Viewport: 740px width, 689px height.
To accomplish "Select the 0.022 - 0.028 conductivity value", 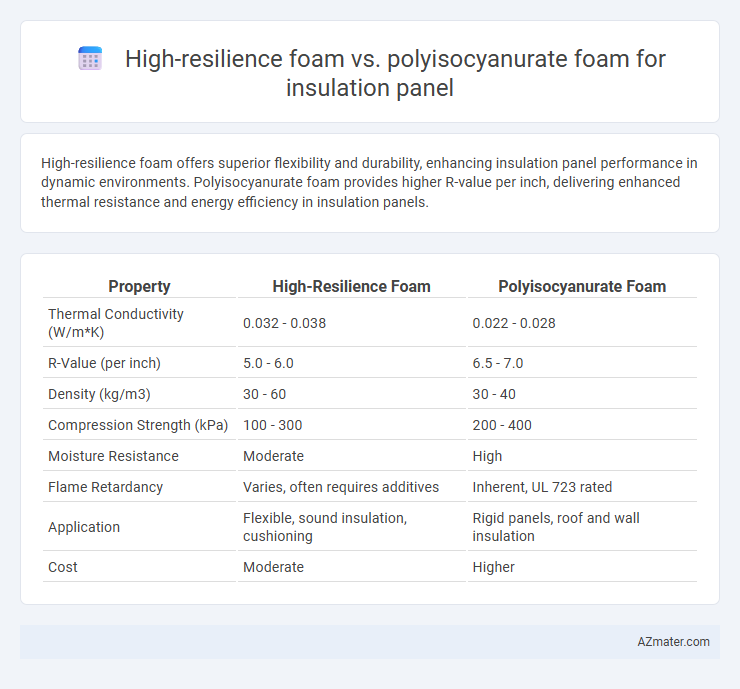I will 514,323.
